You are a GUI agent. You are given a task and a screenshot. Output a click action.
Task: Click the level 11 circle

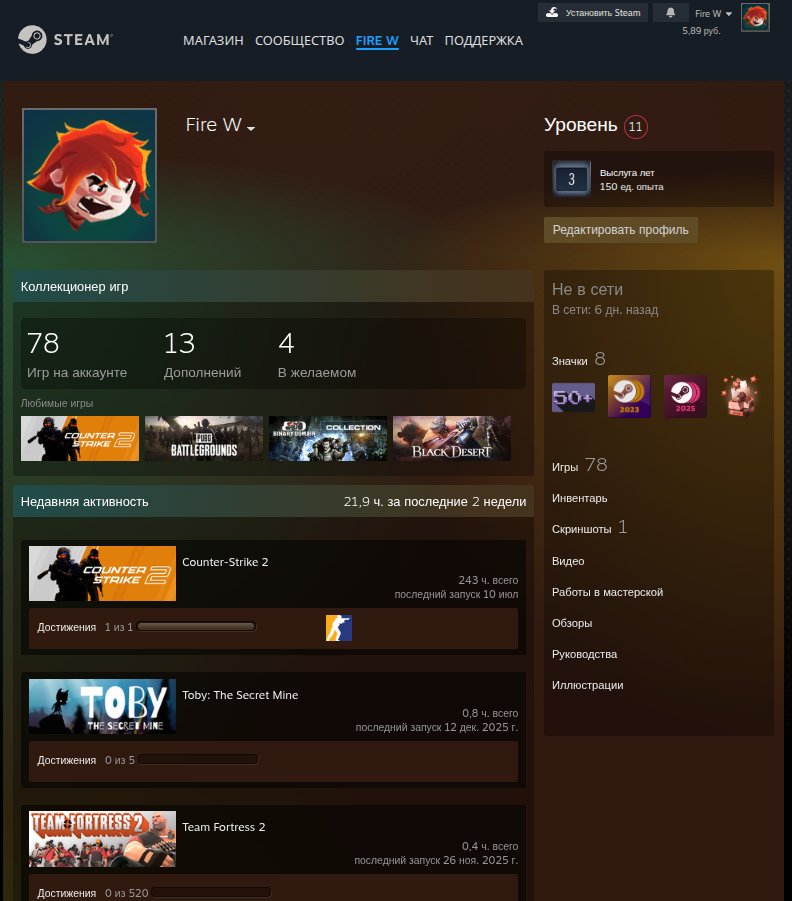tap(636, 126)
